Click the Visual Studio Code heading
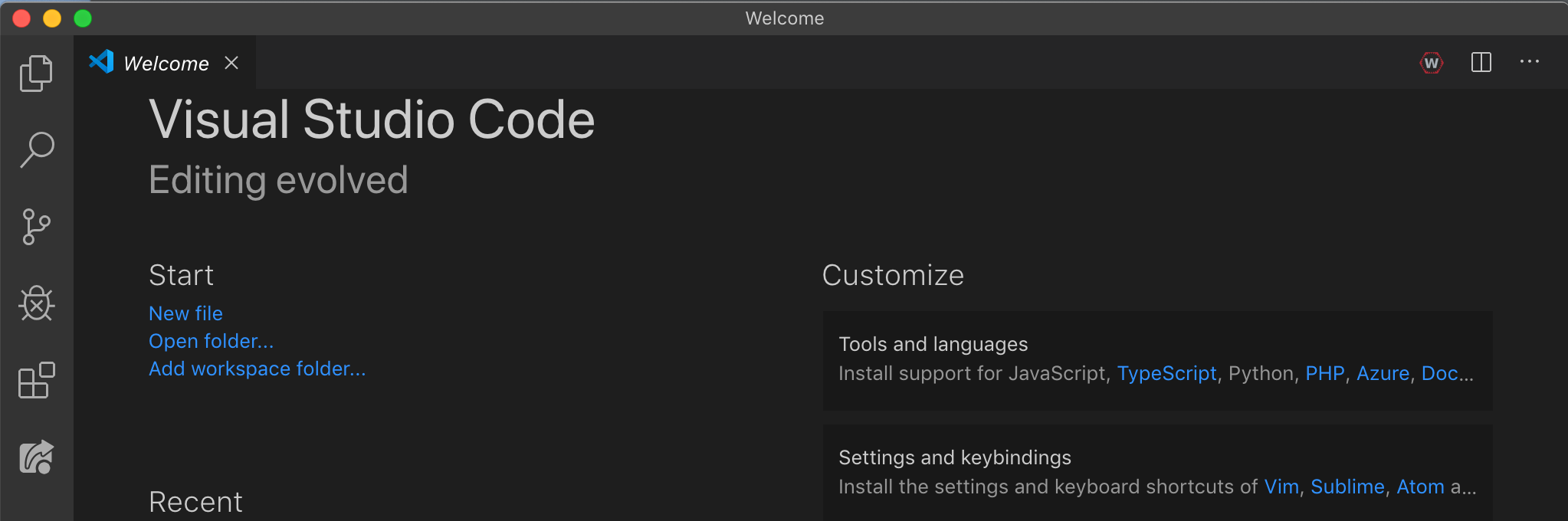Screen dimensions: 1568x521 [372, 120]
